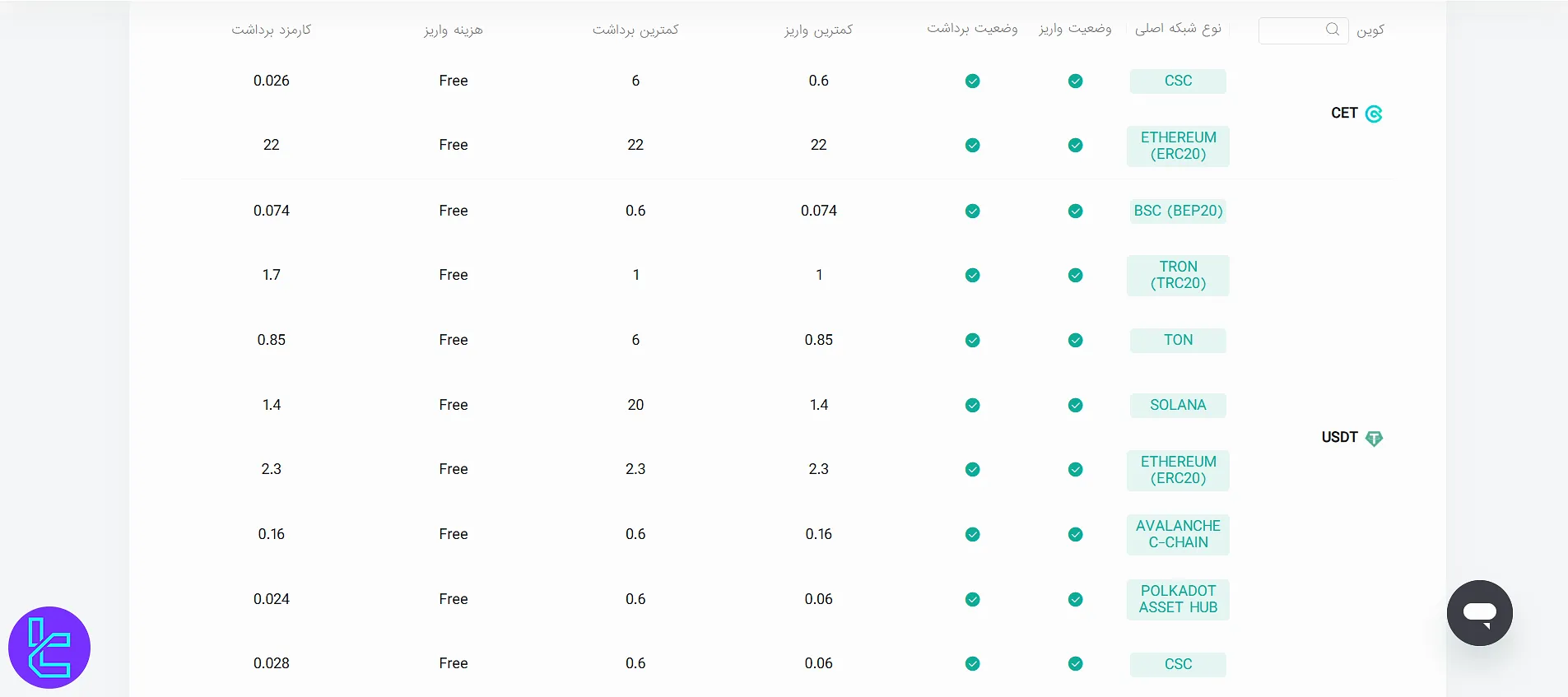Click the کمترین واریز column header
The width and height of the screenshot is (1568, 697).
coord(818,30)
